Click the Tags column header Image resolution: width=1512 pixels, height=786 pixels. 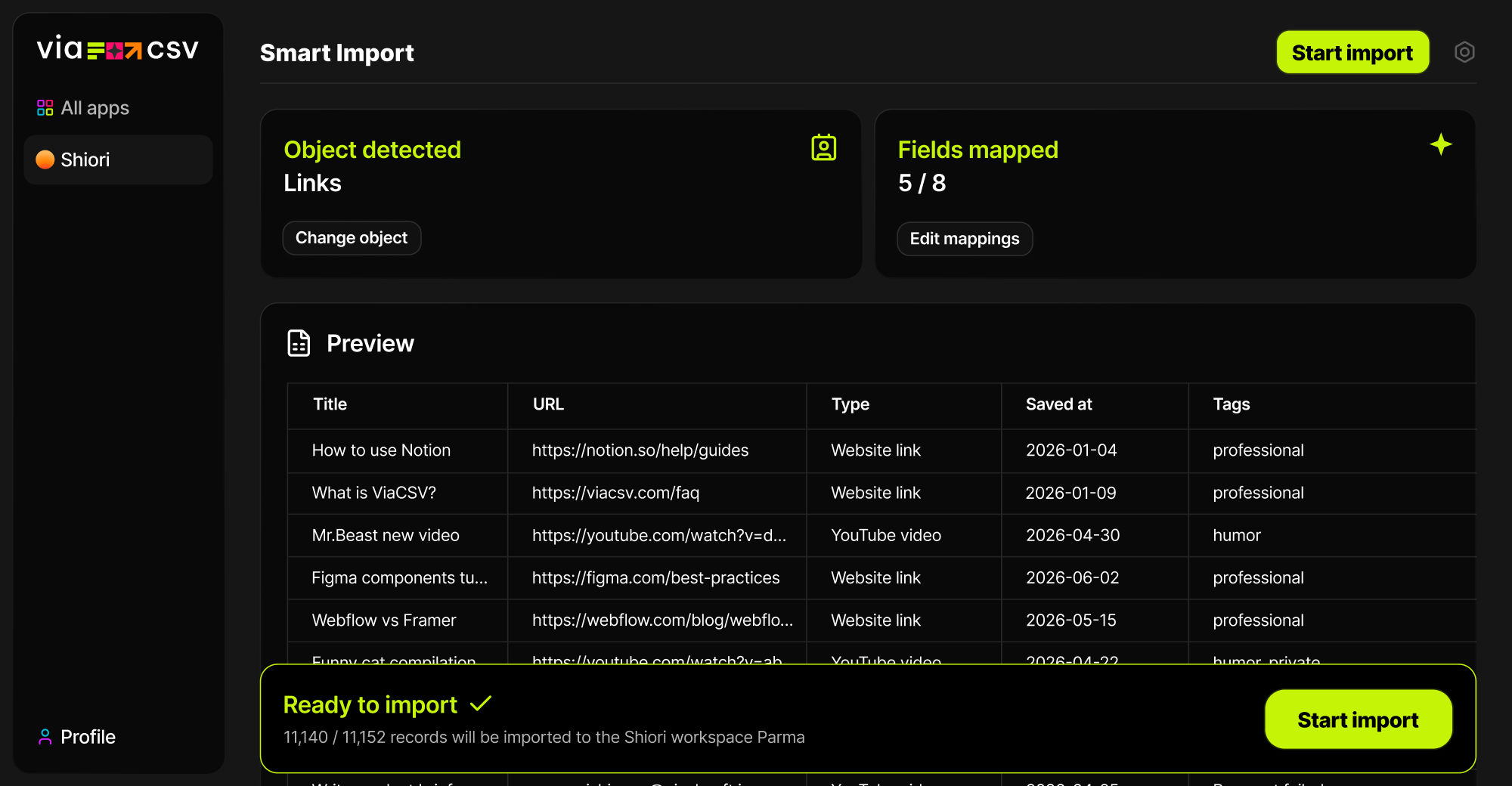point(1331,405)
